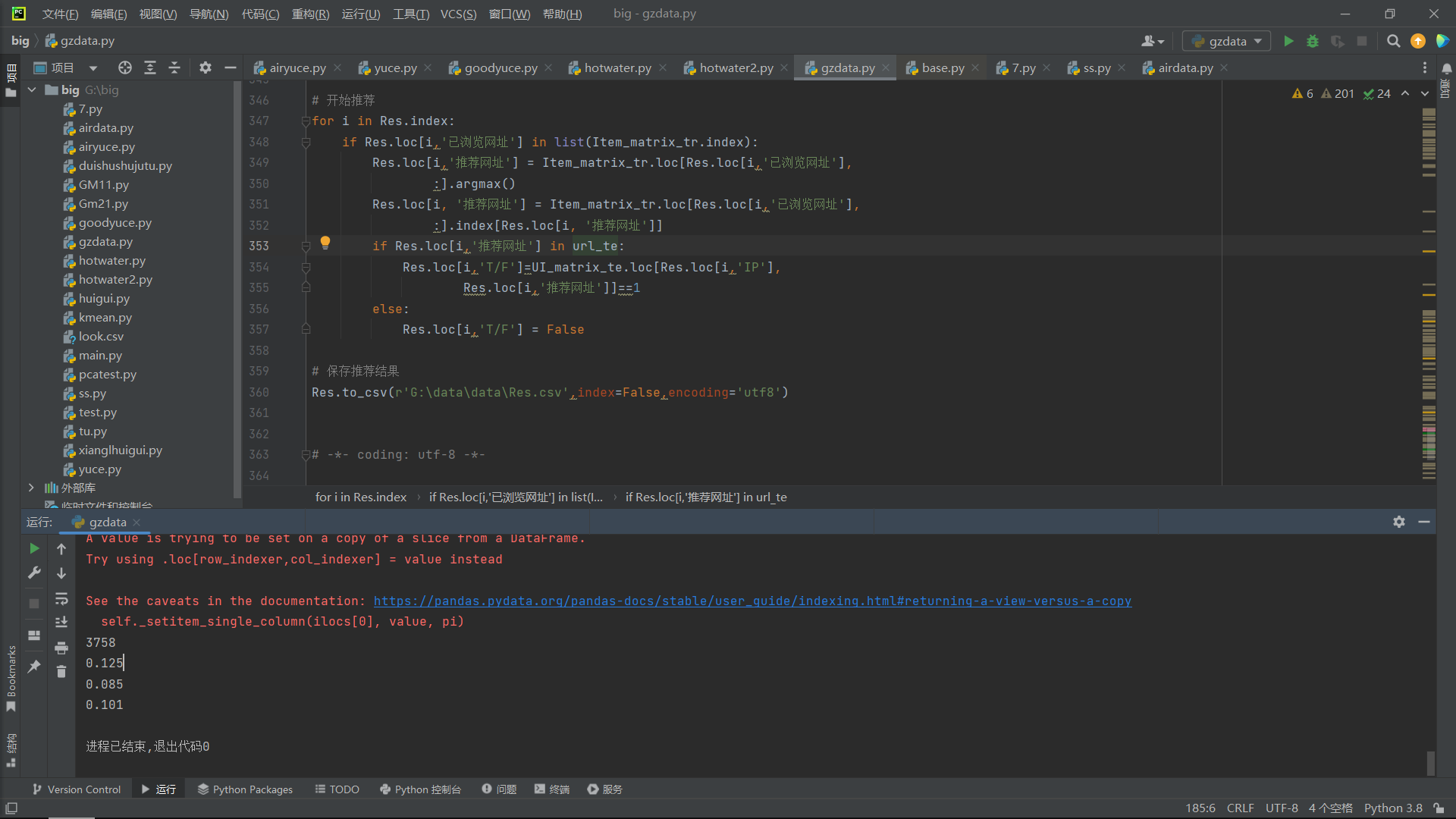1456x819 pixels.
Task: Click the print icon in run console
Action: [x=61, y=648]
